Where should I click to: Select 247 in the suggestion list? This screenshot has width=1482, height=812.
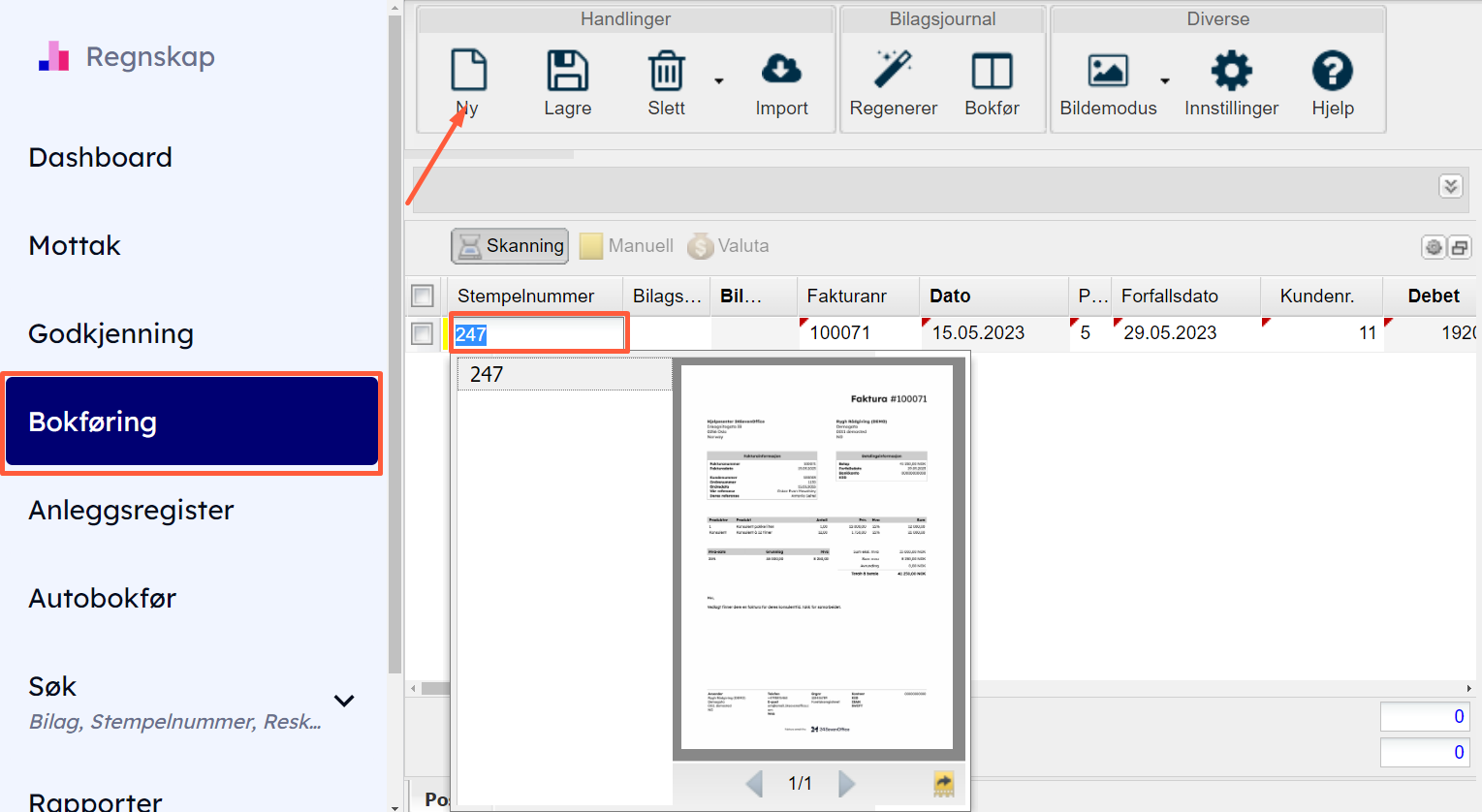pos(564,375)
